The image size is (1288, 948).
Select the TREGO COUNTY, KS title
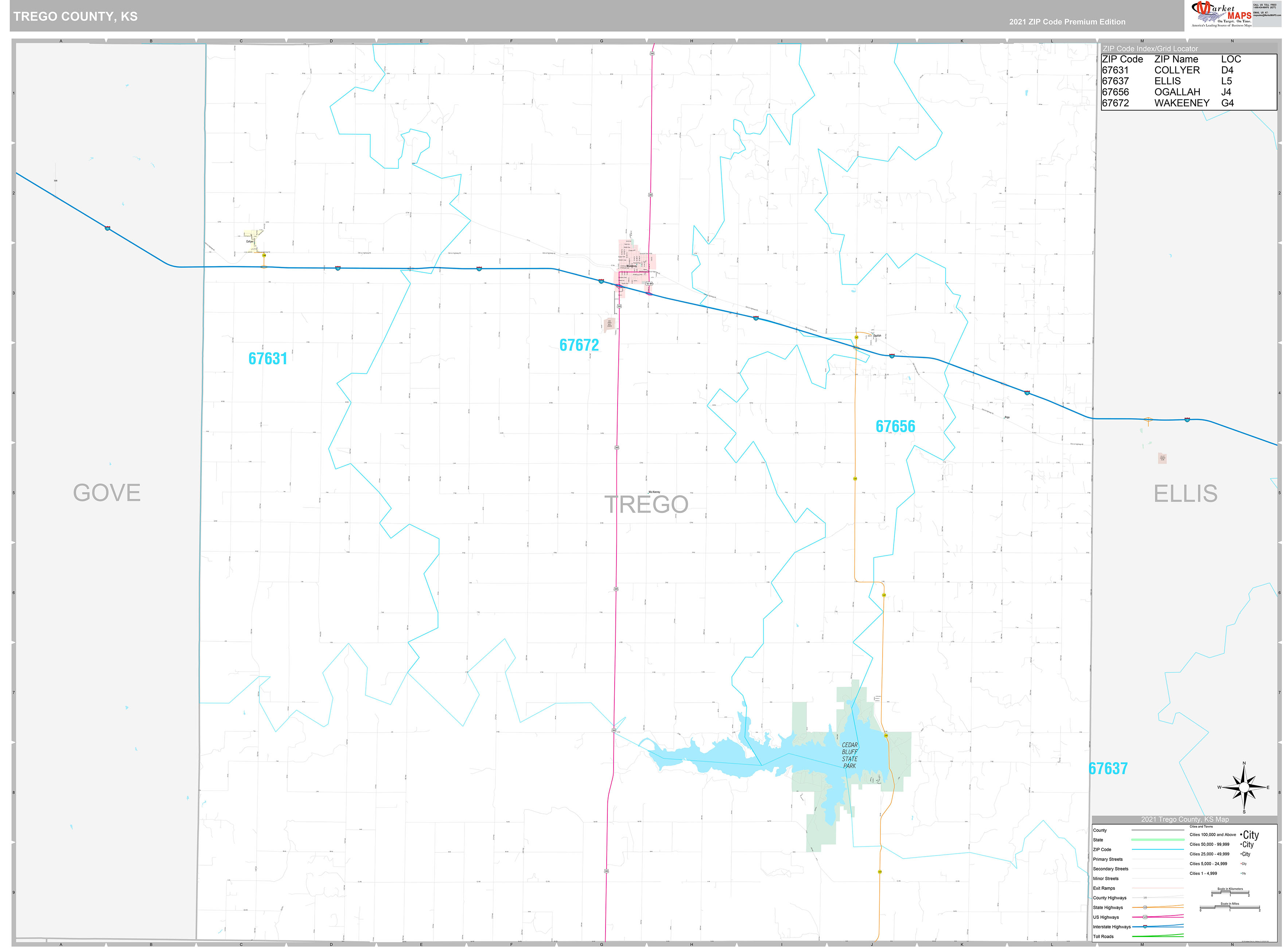(x=75, y=16)
